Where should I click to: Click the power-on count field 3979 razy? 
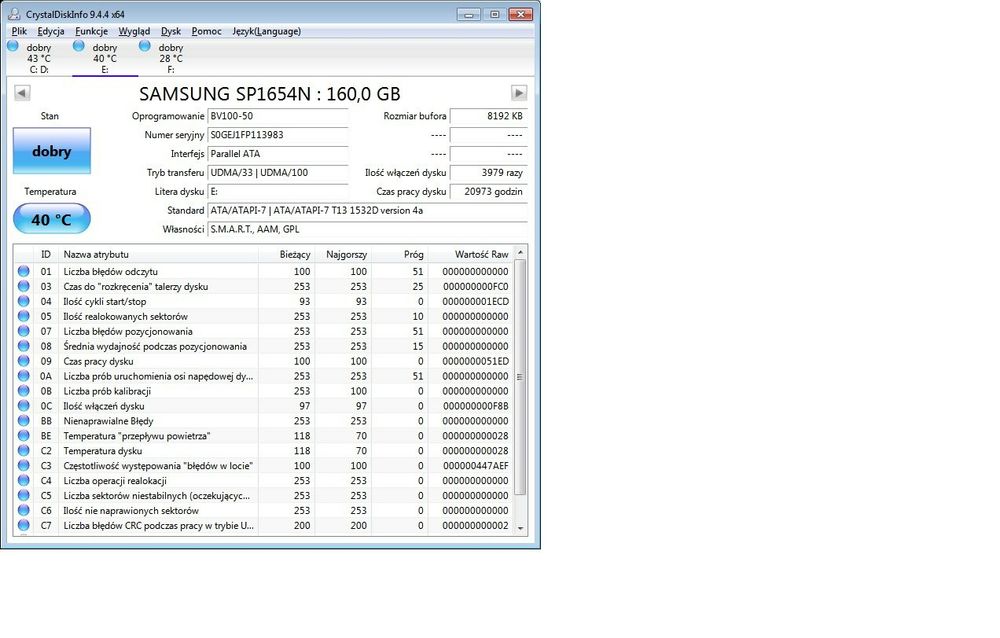click(489, 172)
